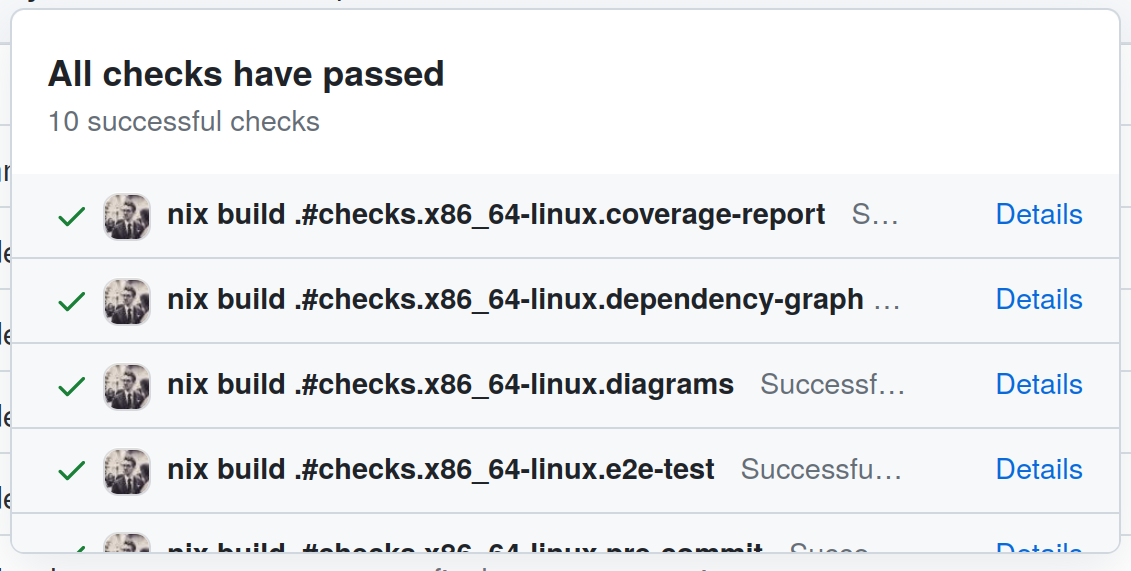Click the avatar on the coverage-report row
This screenshot has height=571, width=1131.
click(127, 216)
